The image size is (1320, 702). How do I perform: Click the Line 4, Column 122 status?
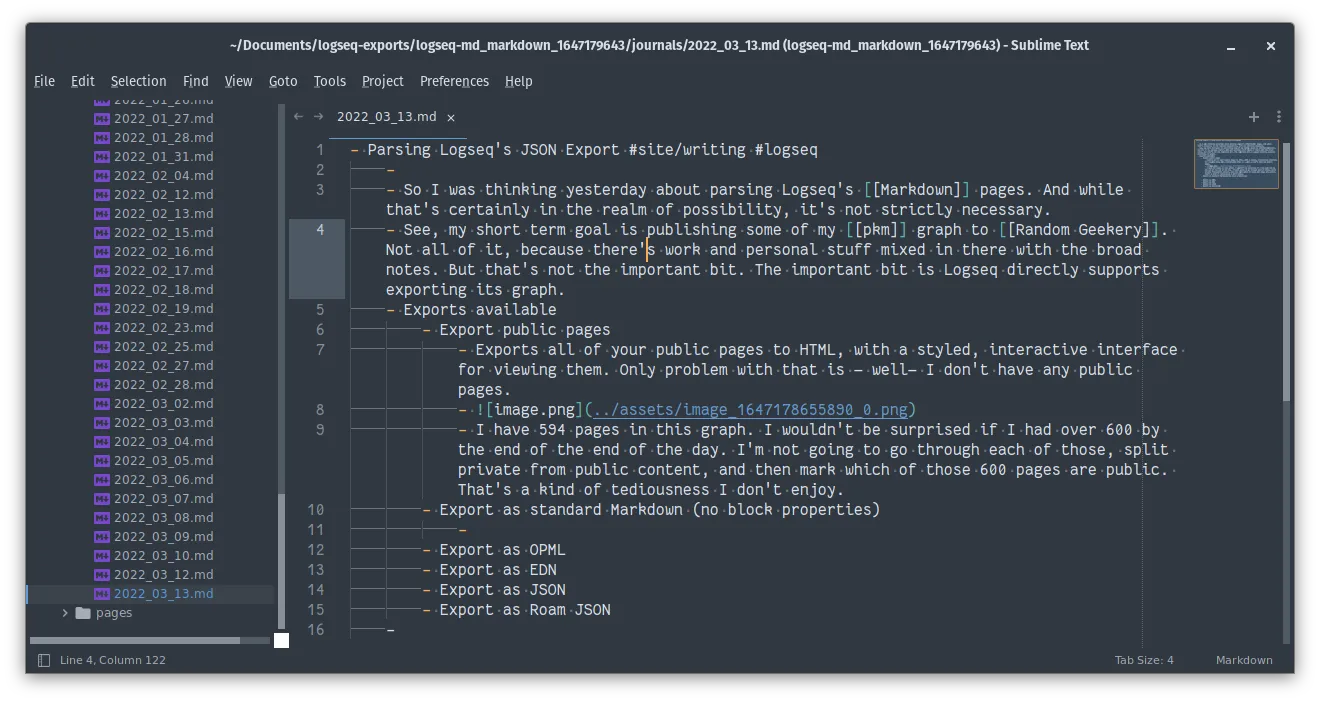coord(113,660)
